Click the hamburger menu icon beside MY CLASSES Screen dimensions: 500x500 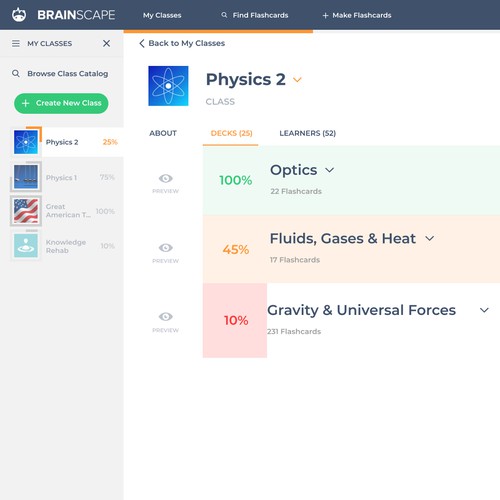click(x=16, y=43)
